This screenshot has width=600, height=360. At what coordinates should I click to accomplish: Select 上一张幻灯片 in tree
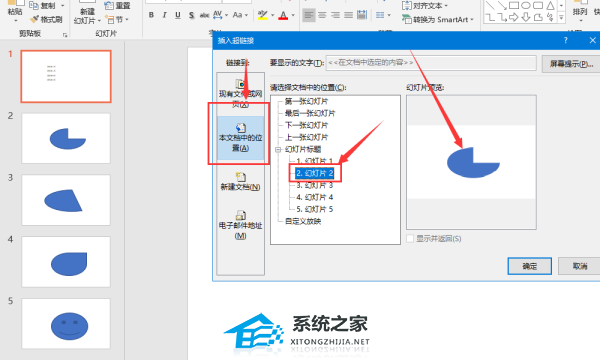tap(307, 137)
